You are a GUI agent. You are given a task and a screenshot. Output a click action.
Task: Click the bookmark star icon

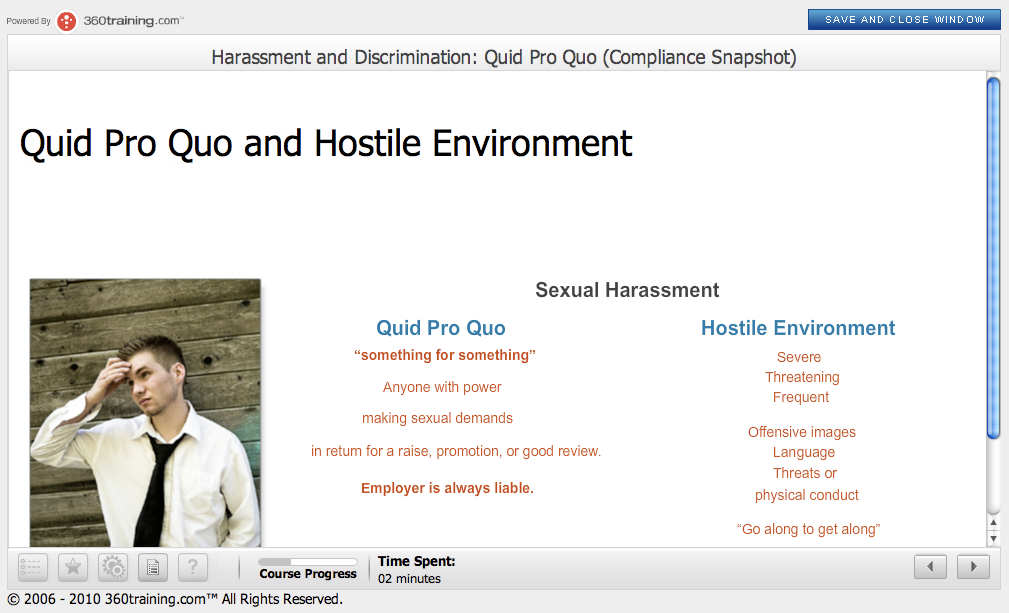tap(73, 568)
